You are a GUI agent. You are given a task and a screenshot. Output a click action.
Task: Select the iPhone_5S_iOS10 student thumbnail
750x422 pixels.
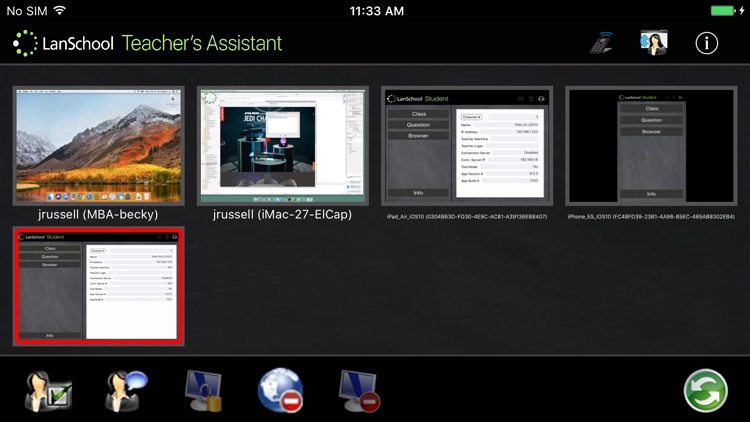[x=651, y=146]
